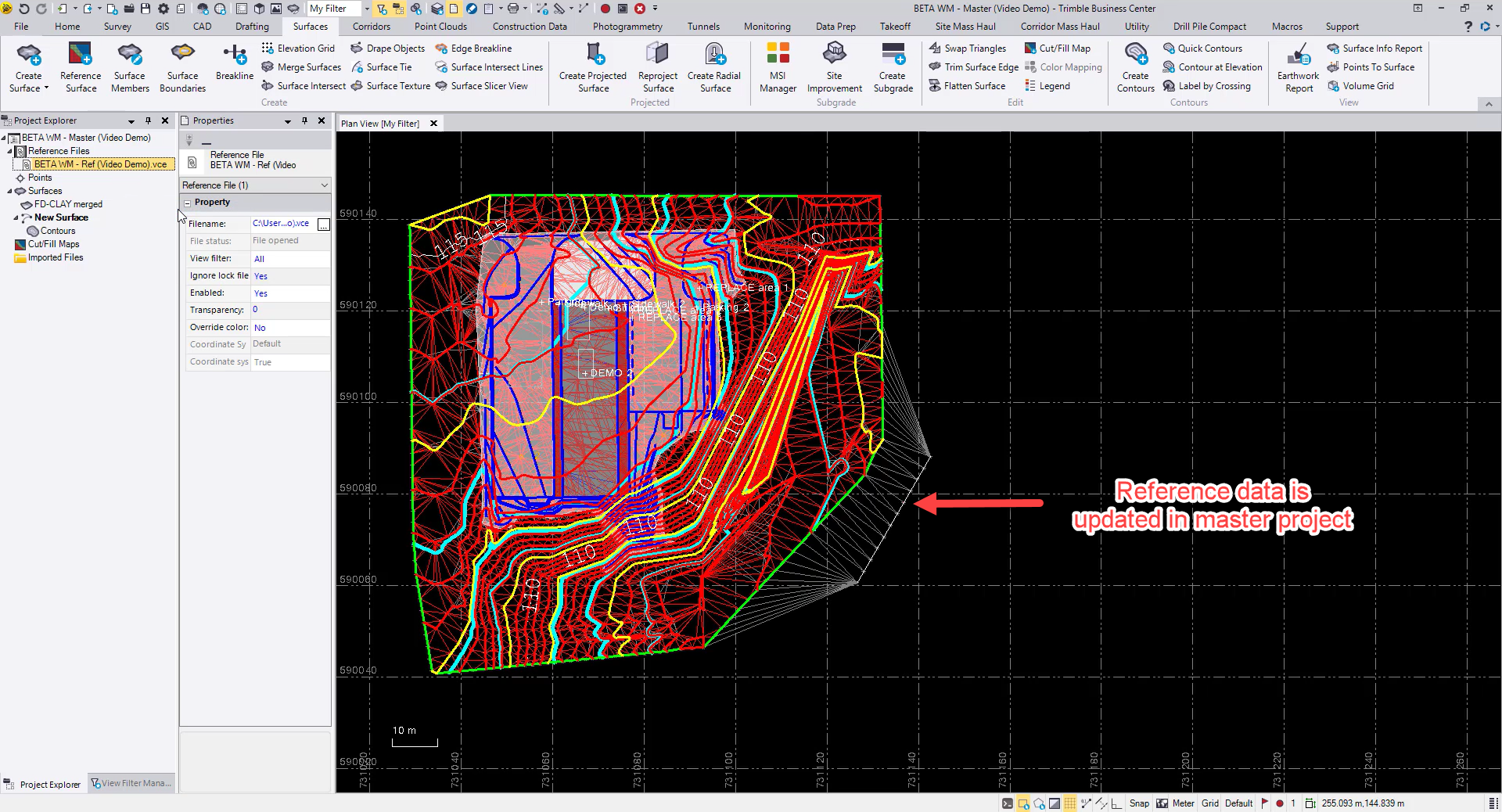Toggle Snap mode in status bar
The width and height of the screenshot is (1502, 812).
pos(1139,803)
